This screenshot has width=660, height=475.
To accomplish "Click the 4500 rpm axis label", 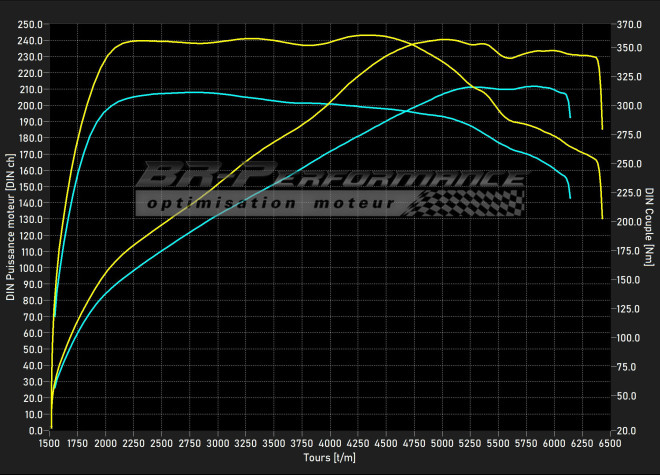I will (x=386, y=443).
